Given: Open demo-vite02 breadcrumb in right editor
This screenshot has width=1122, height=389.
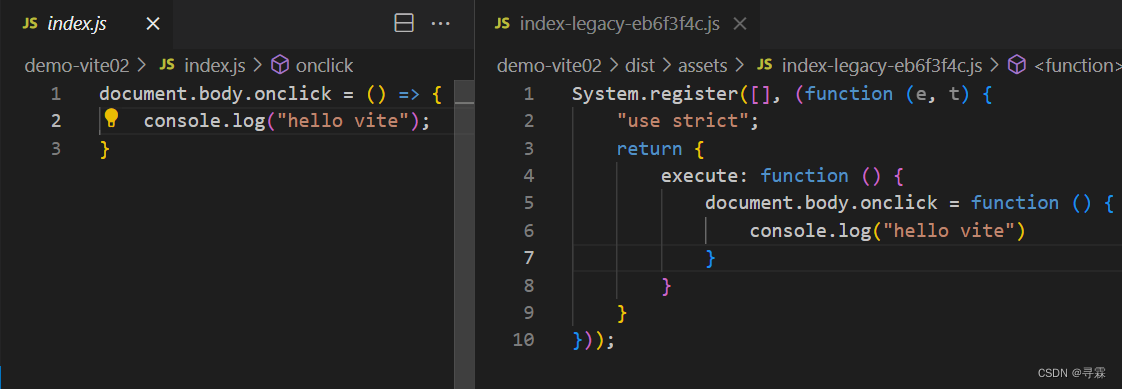Looking at the screenshot, I should (549, 66).
